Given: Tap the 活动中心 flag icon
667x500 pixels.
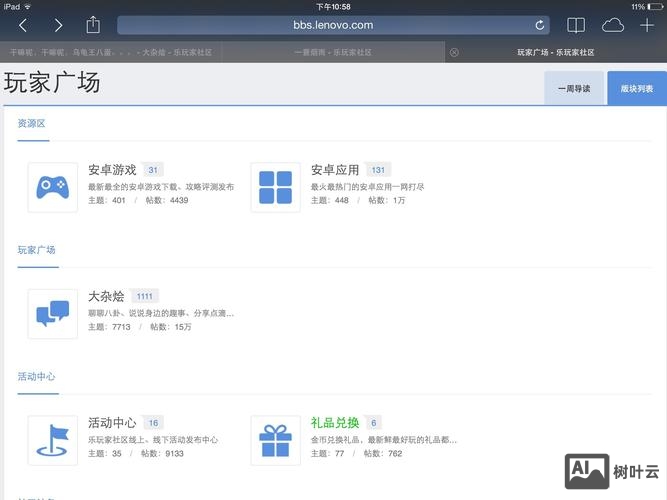Looking at the screenshot, I should coord(52,440).
